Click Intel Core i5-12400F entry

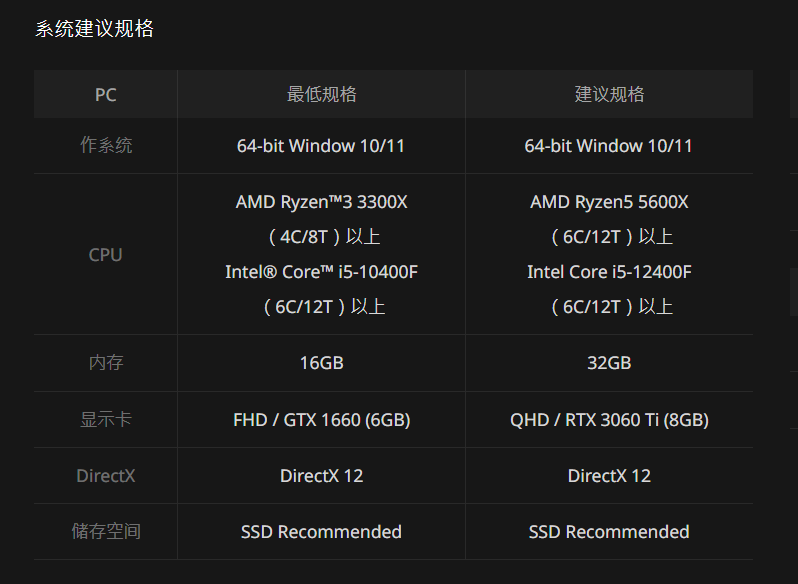click(x=609, y=272)
